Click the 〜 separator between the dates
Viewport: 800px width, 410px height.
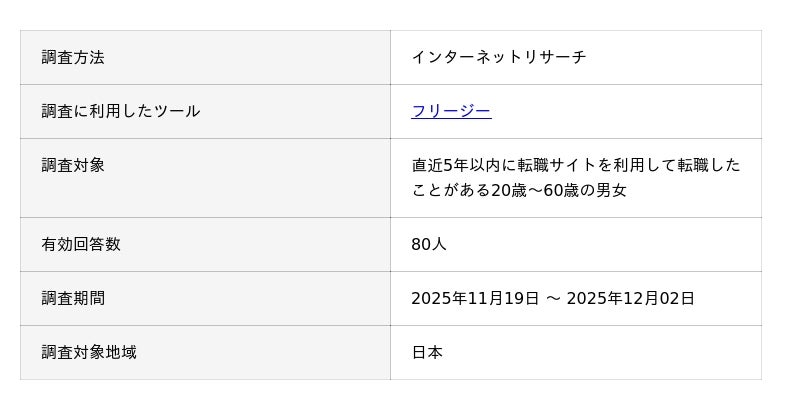[553, 298]
